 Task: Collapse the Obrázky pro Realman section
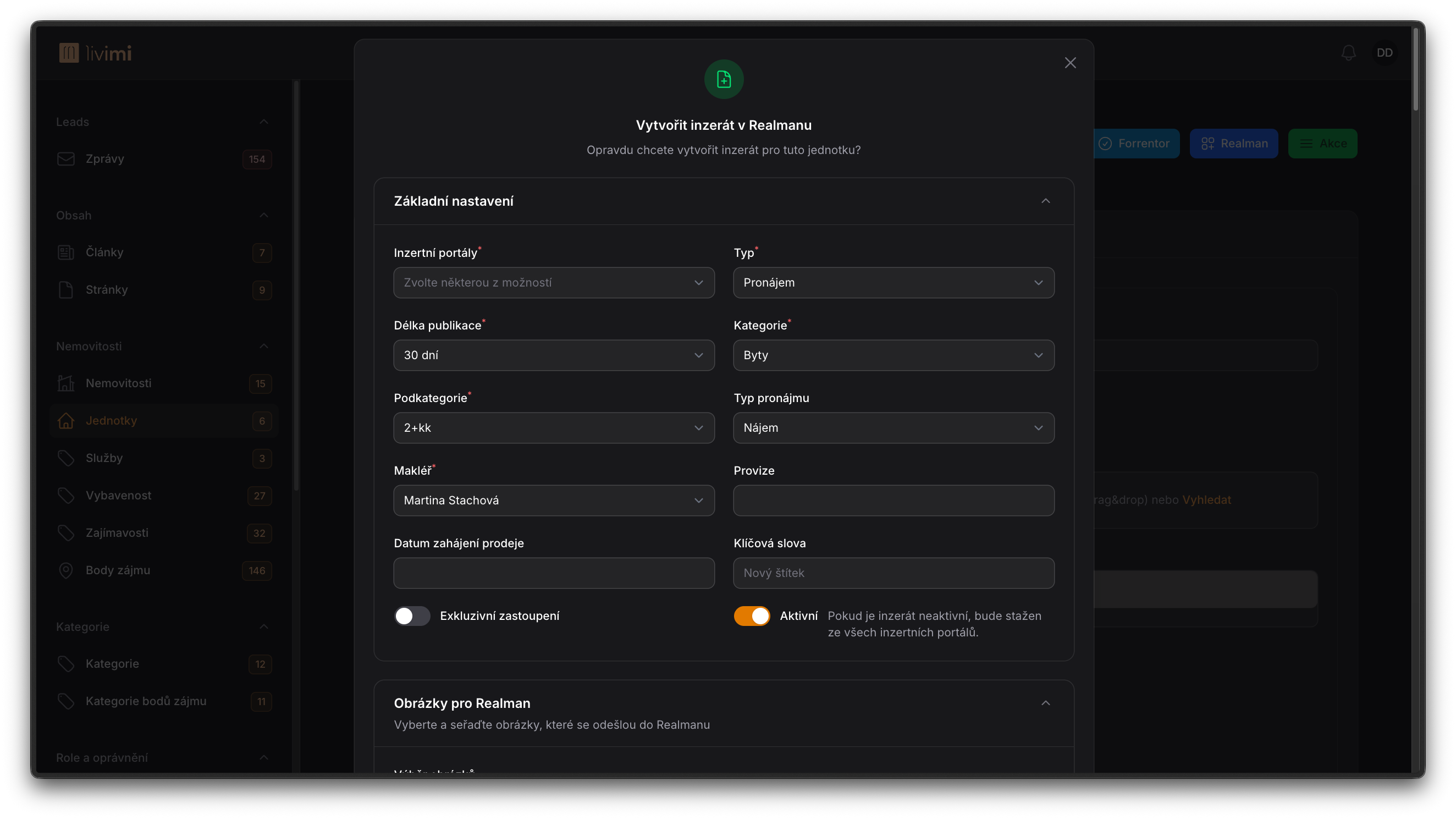(1045, 703)
